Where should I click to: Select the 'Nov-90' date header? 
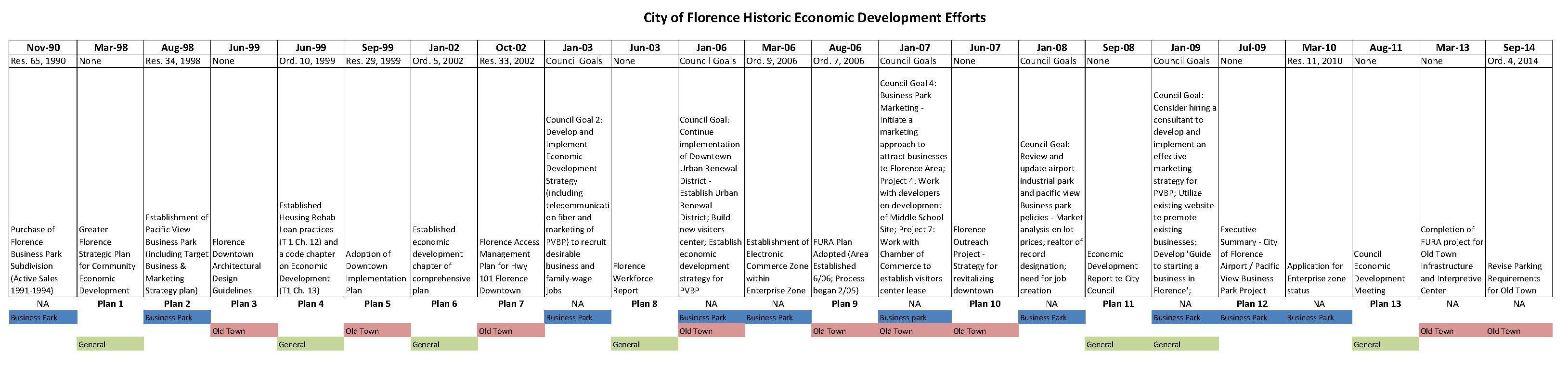point(43,48)
